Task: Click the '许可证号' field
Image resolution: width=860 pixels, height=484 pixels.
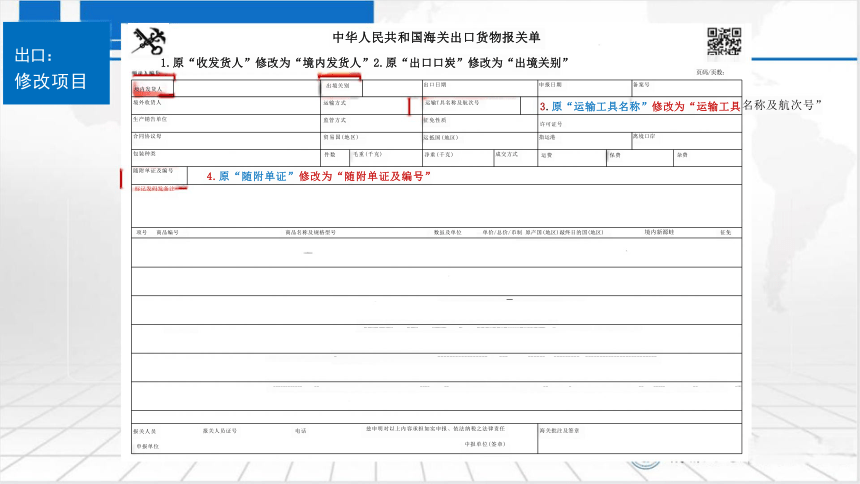Action: pos(640,123)
